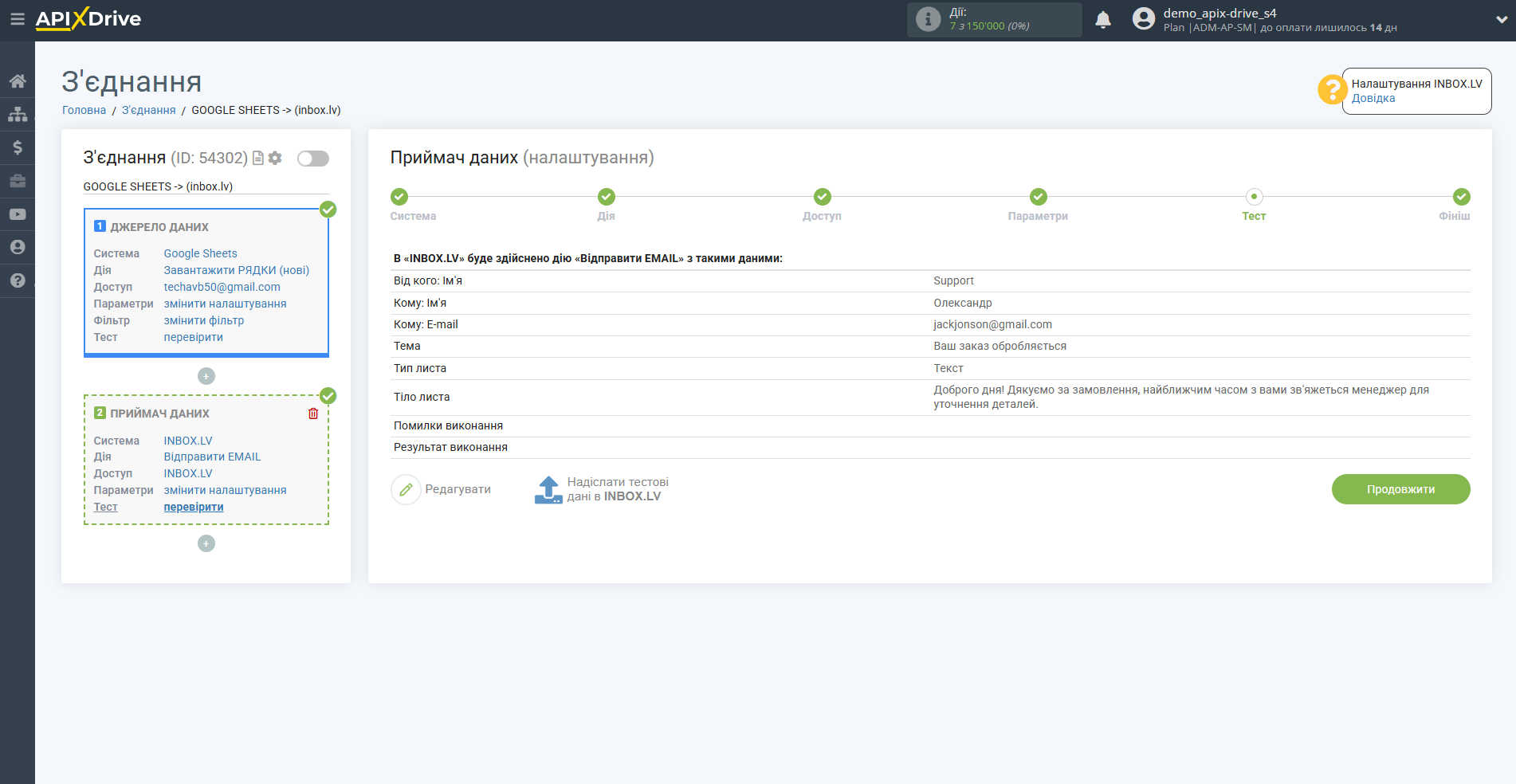Click the user avatar icon
Screen dimensions: 1516x784
pos(1144,19)
